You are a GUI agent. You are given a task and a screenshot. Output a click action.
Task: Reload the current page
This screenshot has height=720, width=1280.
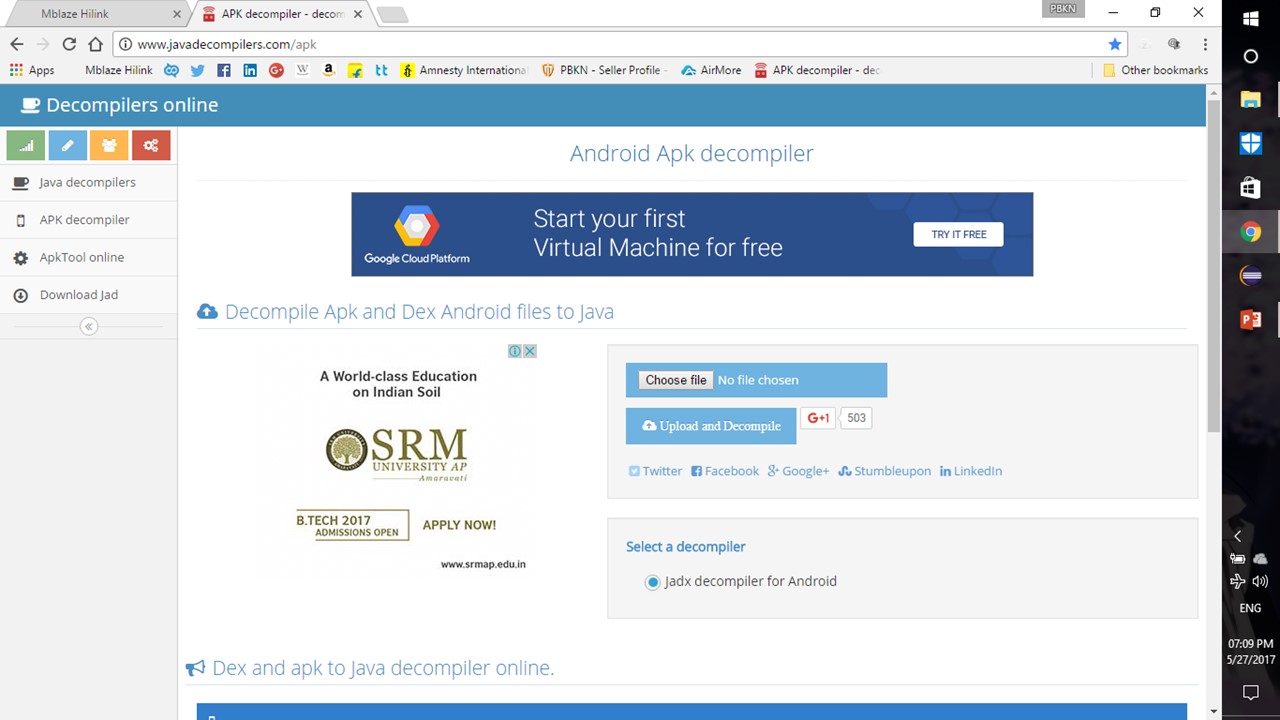pyautogui.click(x=69, y=44)
